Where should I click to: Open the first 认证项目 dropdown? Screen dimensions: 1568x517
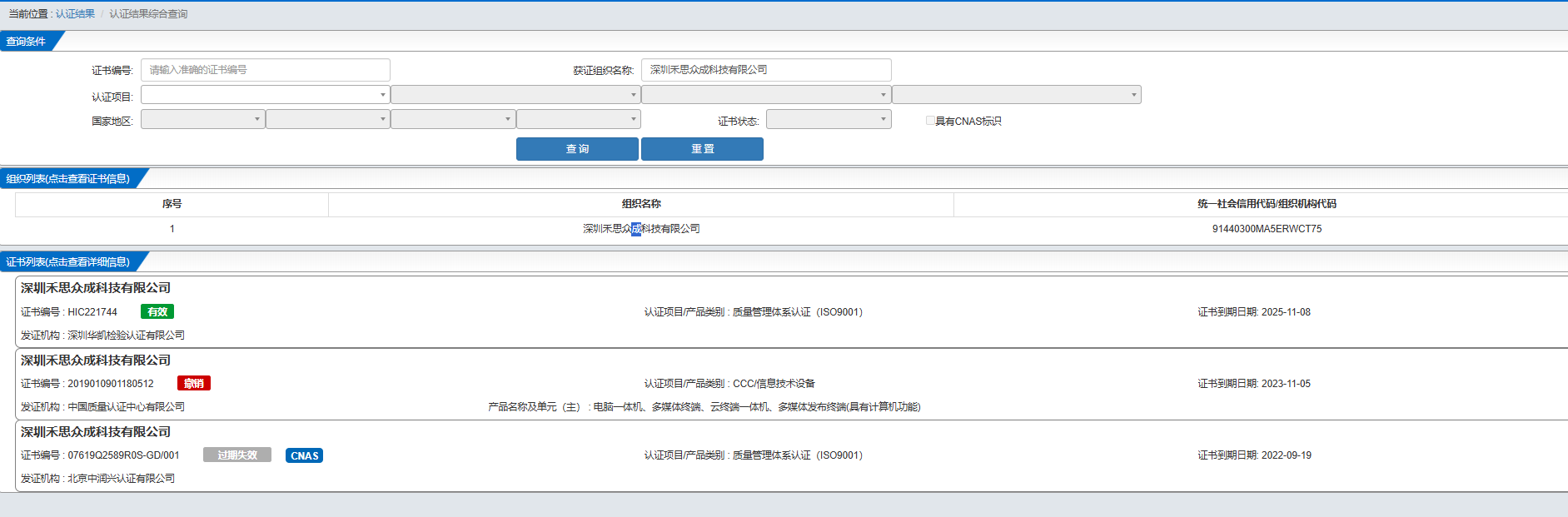point(266,95)
